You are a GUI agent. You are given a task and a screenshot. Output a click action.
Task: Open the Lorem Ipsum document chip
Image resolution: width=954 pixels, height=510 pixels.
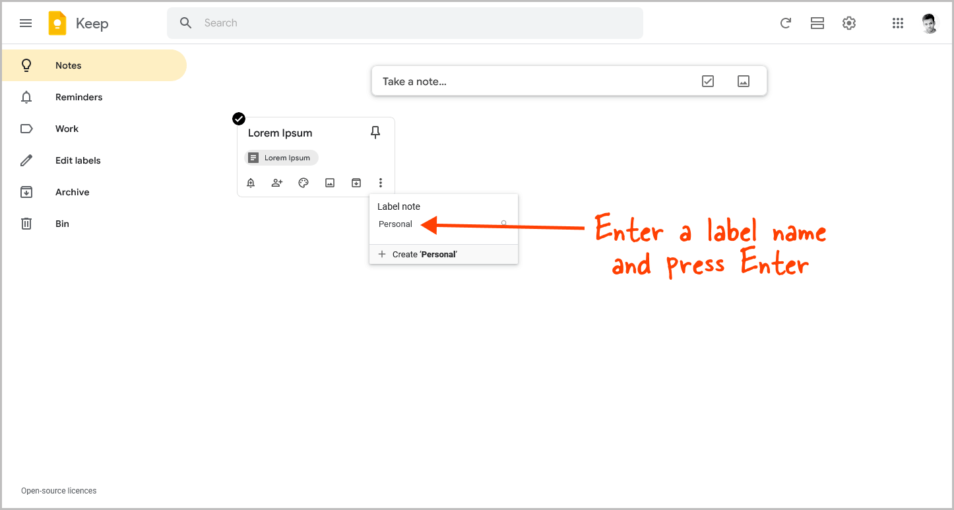coord(281,158)
